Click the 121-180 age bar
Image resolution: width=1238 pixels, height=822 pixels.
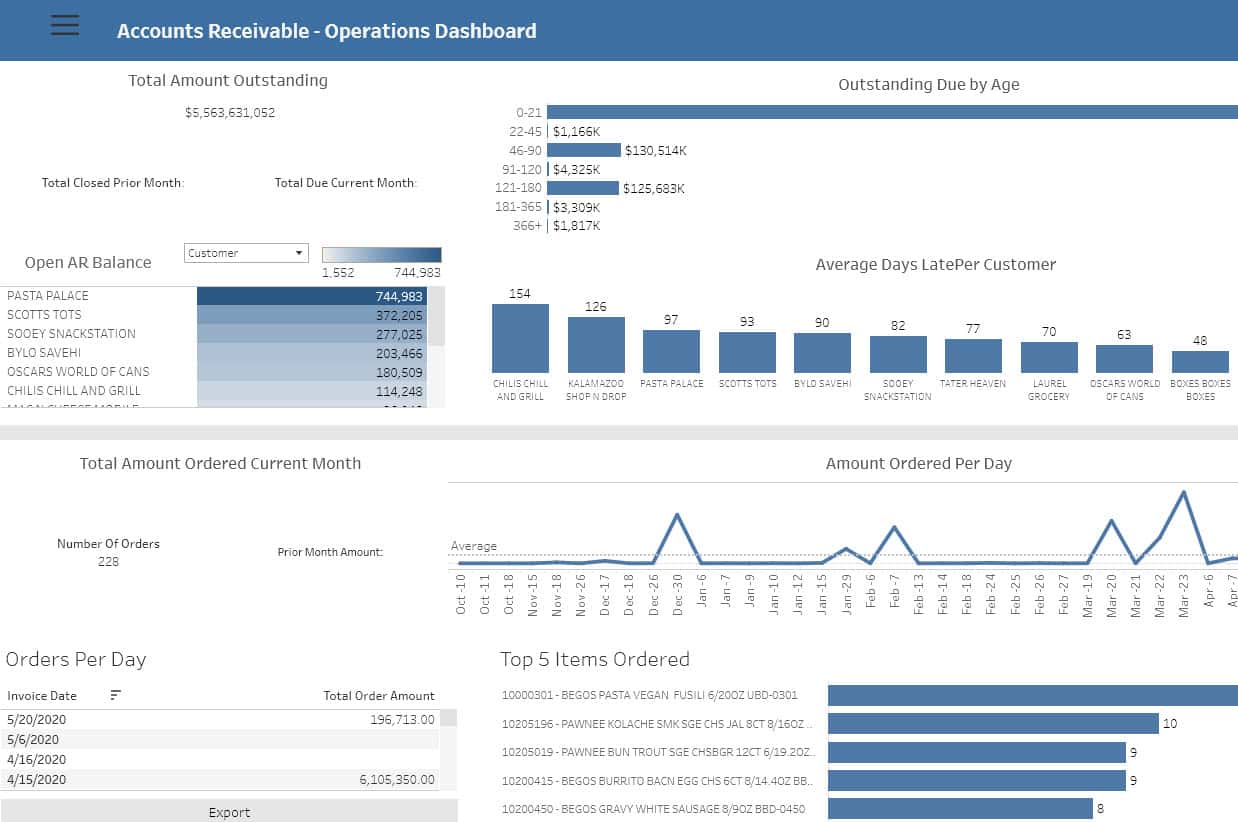coord(583,188)
